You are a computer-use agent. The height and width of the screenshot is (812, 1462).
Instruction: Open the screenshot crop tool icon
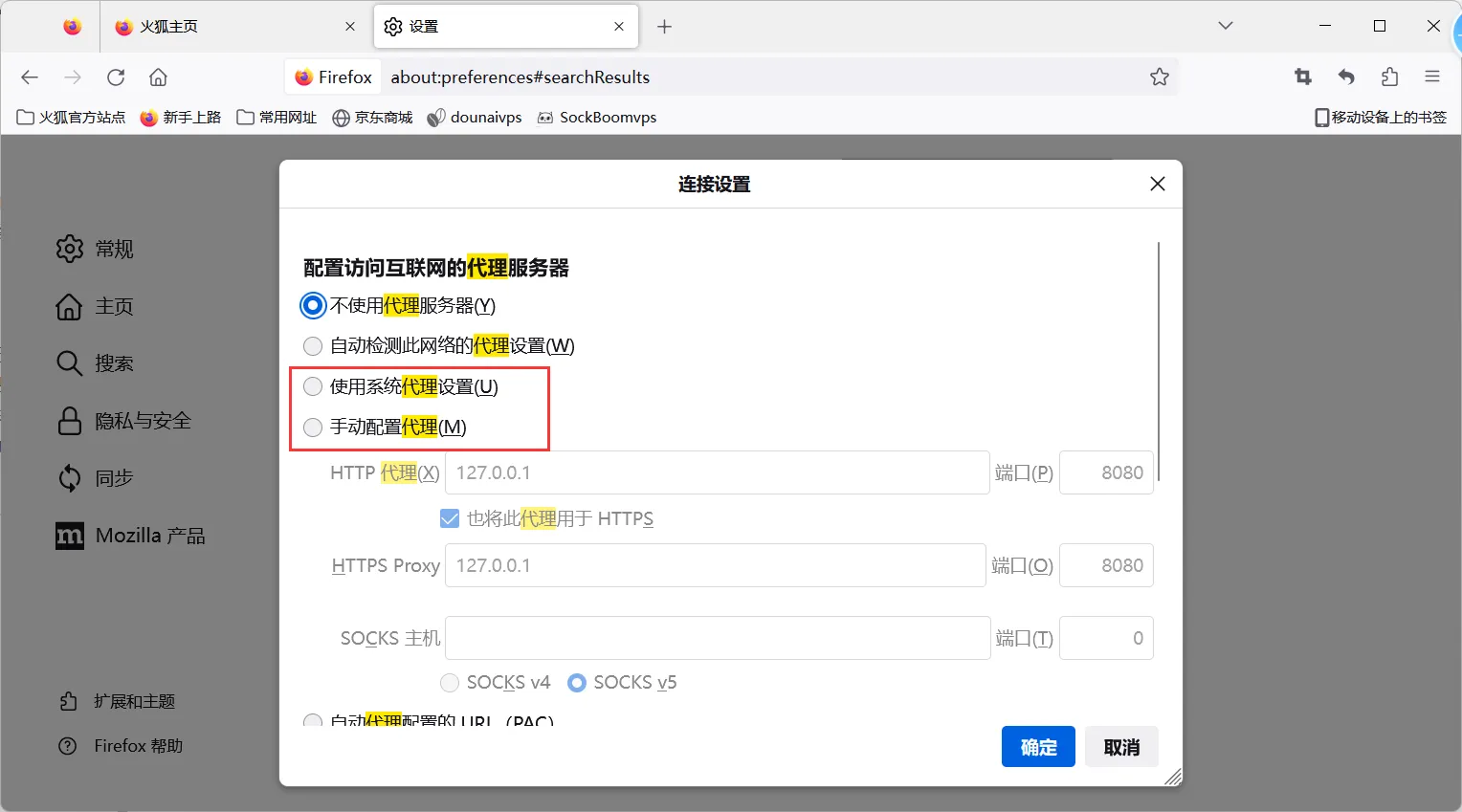[x=1302, y=77]
